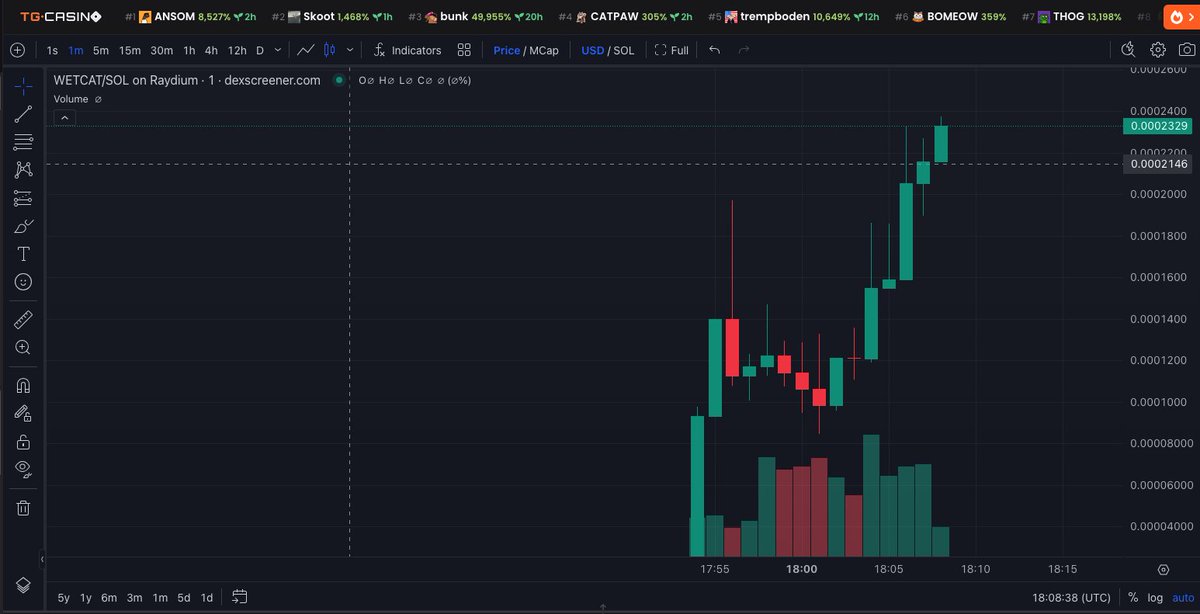Enter Full screen chart mode

671,50
